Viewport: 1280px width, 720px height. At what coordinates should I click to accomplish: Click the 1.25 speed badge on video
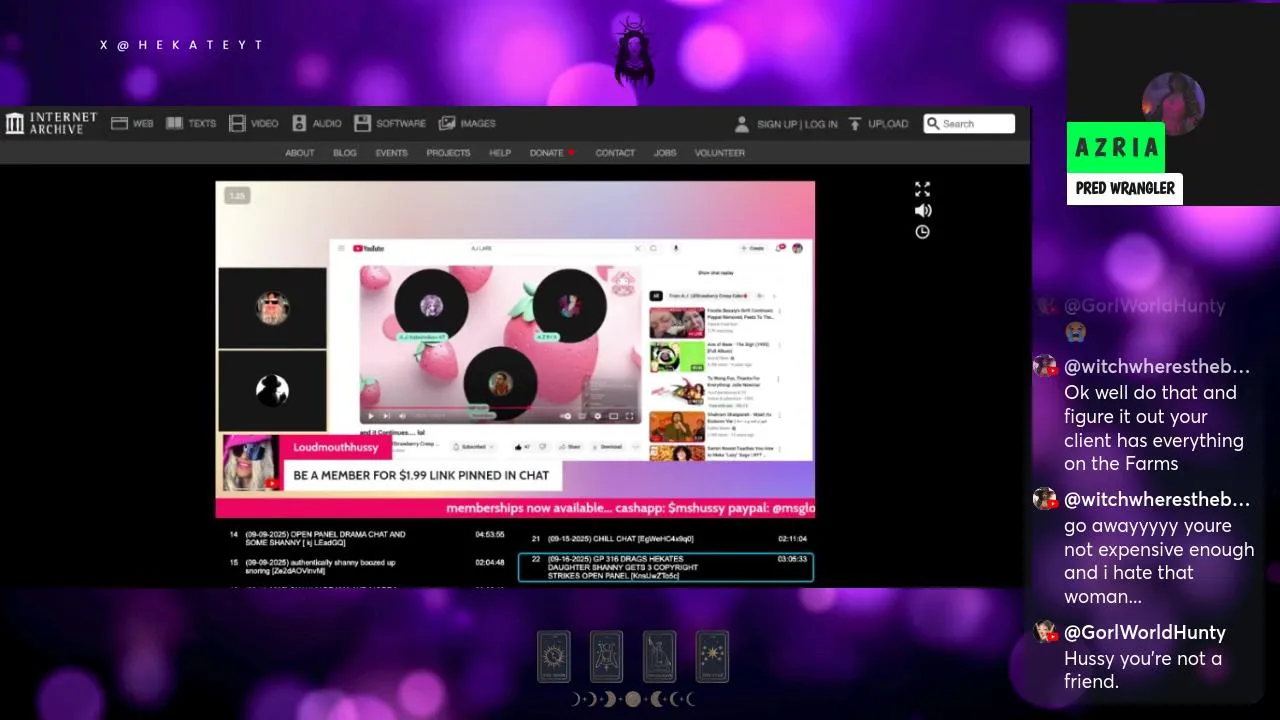click(237, 196)
